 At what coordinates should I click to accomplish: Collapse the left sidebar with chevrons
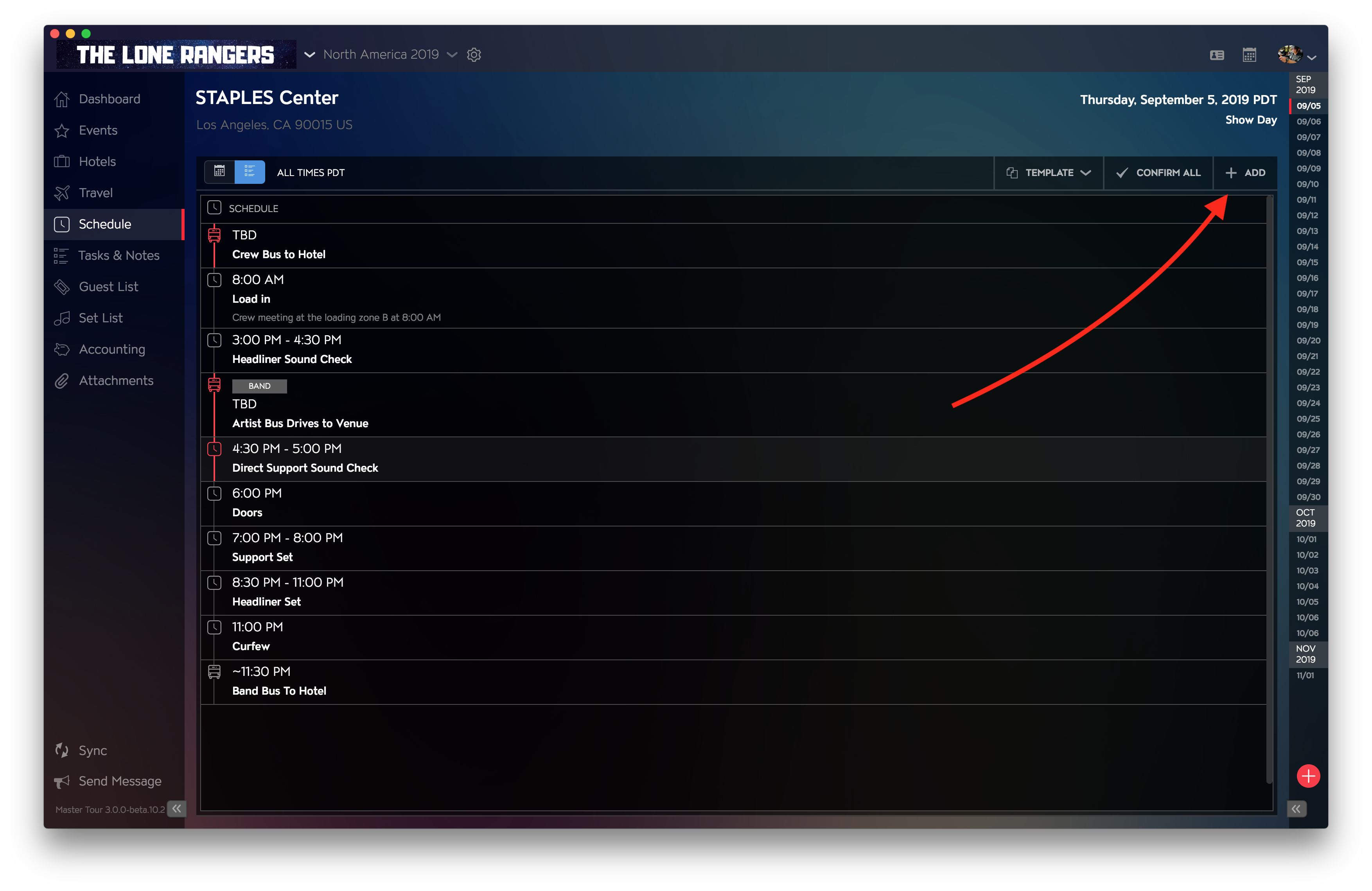coord(176,808)
